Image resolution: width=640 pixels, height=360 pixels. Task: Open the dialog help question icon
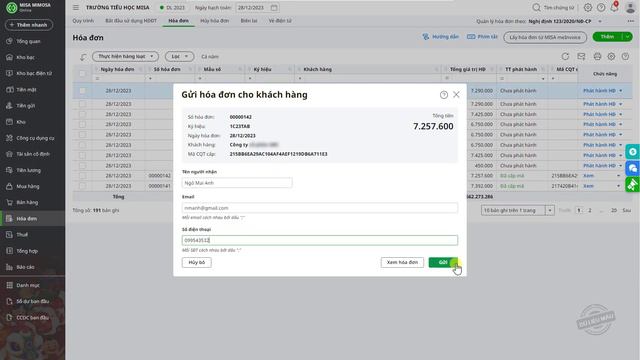pyautogui.click(x=444, y=95)
